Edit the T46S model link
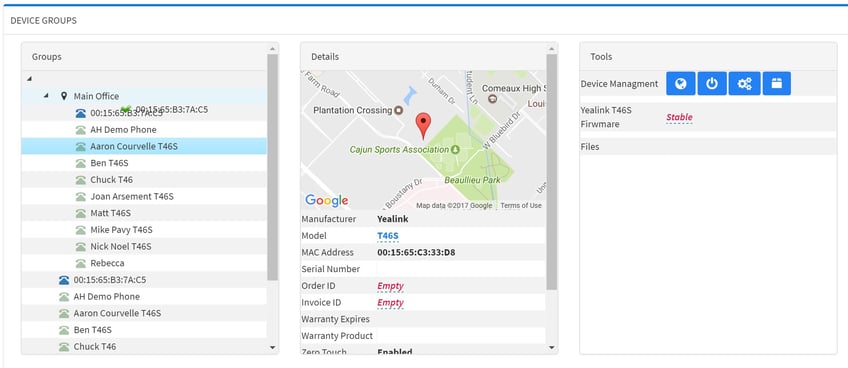 (388, 236)
